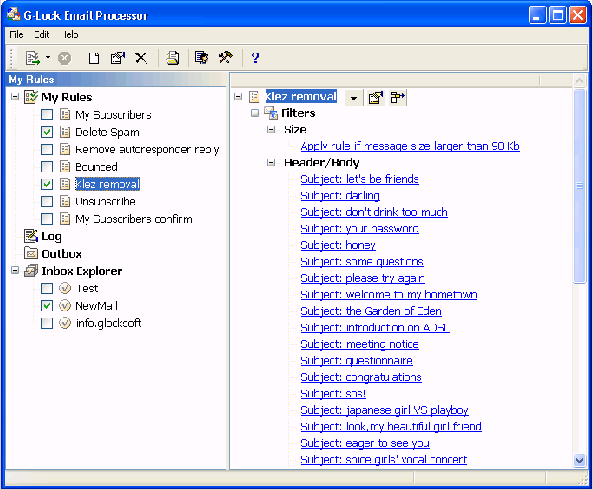The image size is (593, 490).
Task: Create a new rule with blank page icon
Action: [93, 58]
